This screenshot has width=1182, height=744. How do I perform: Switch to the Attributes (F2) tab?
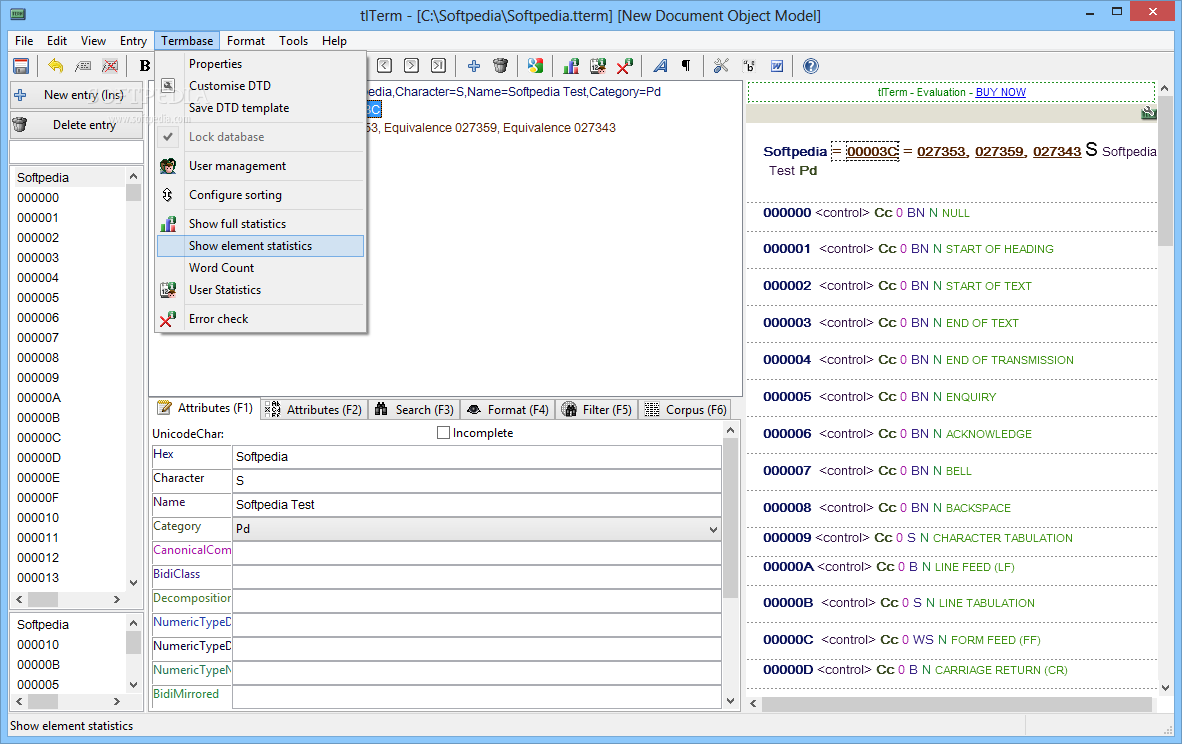pos(314,409)
